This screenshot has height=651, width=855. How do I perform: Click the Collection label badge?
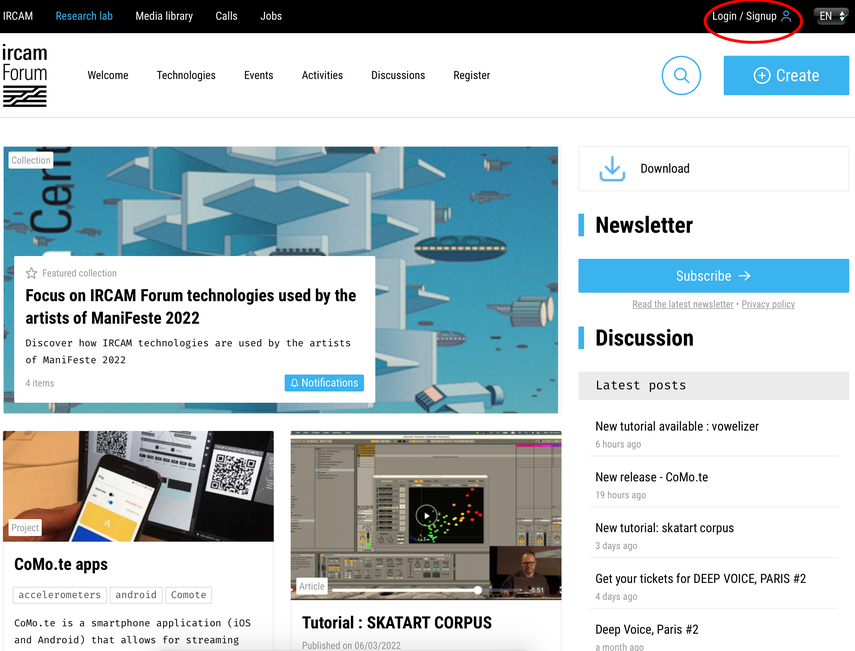31,160
